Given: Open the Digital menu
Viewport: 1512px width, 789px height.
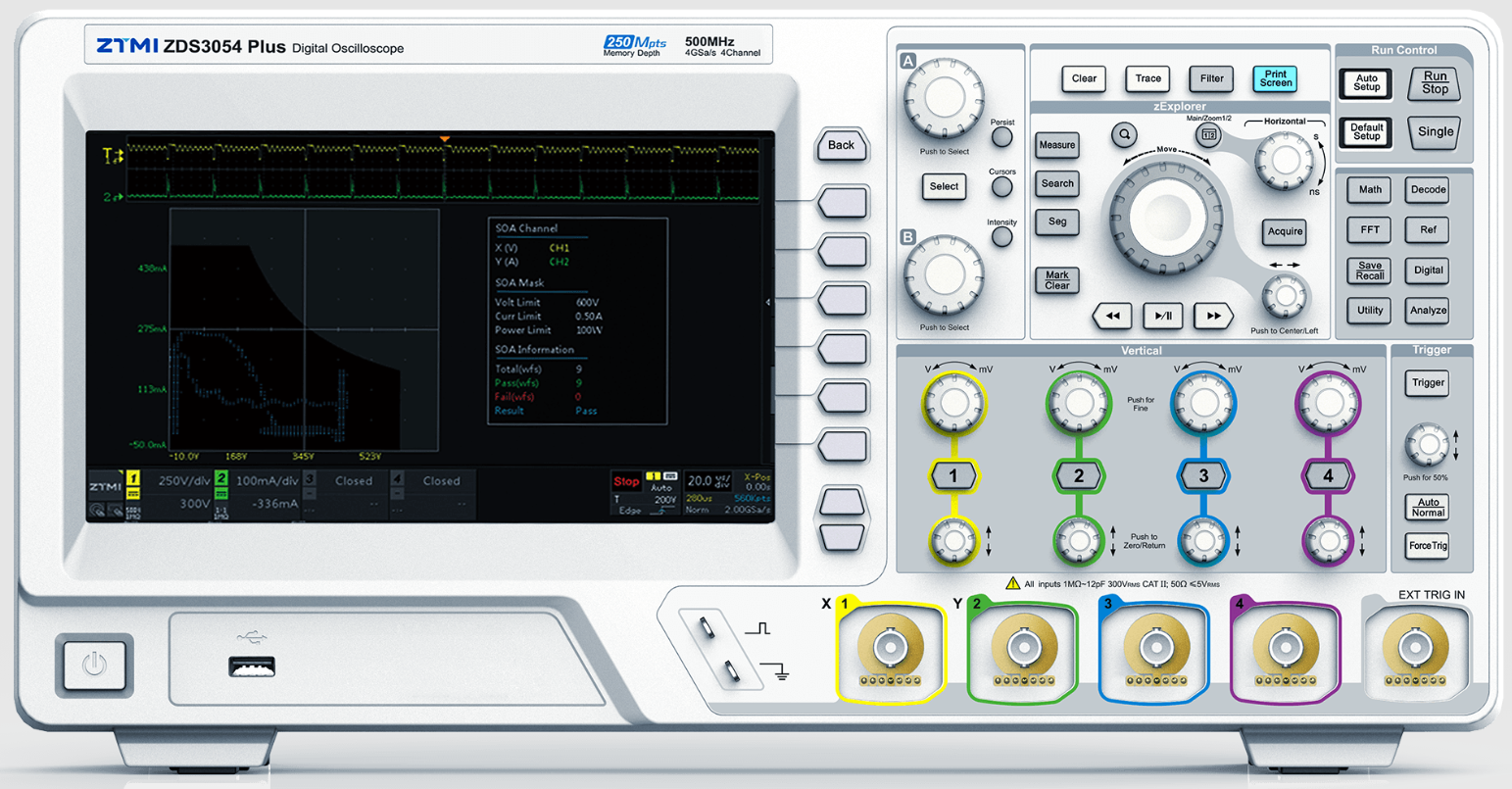Looking at the screenshot, I should click(x=1428, y=271).
